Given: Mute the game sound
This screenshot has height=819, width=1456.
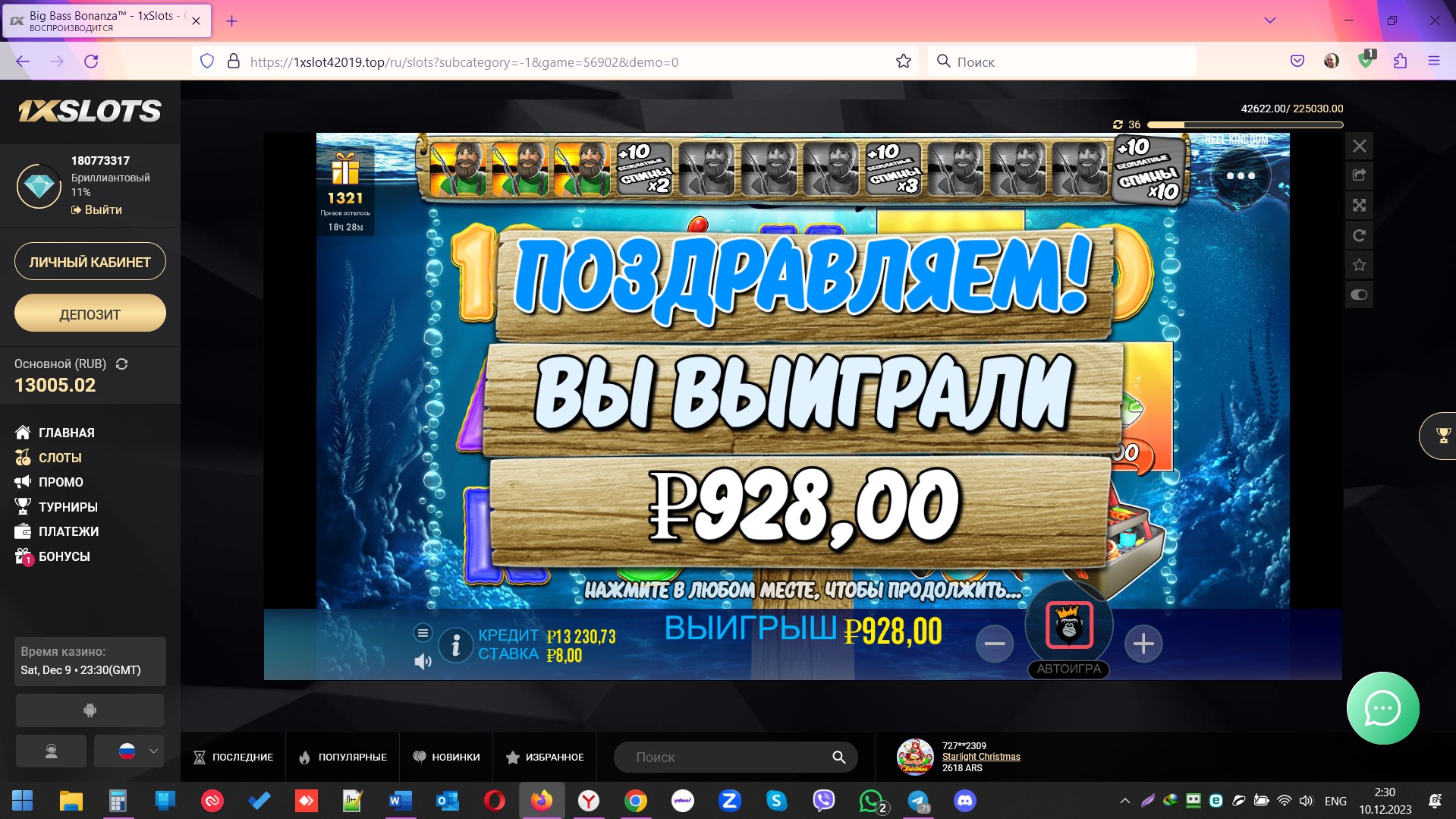Looking at the screenshot, I should (x=423, y=662).
